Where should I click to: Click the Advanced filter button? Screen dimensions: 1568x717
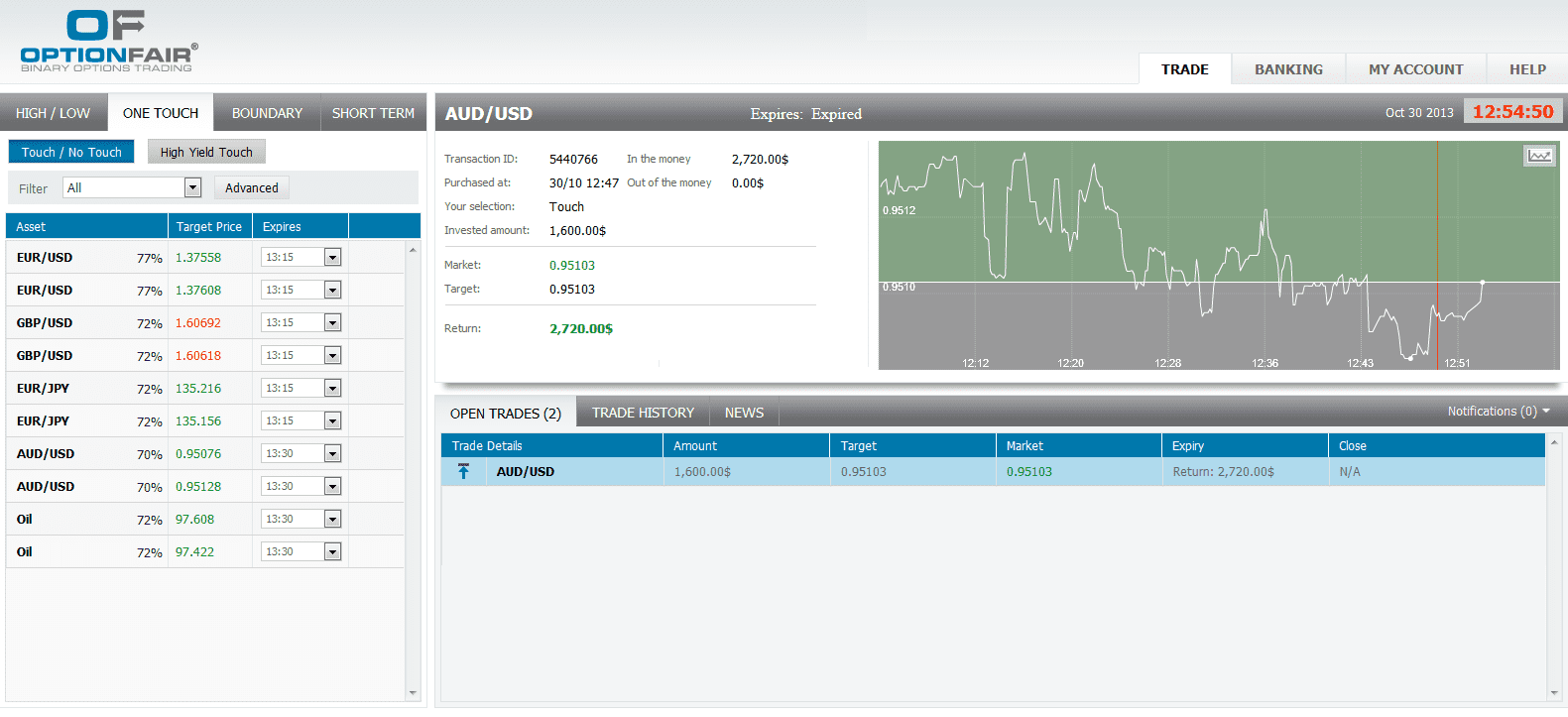(x=252, y=187)
